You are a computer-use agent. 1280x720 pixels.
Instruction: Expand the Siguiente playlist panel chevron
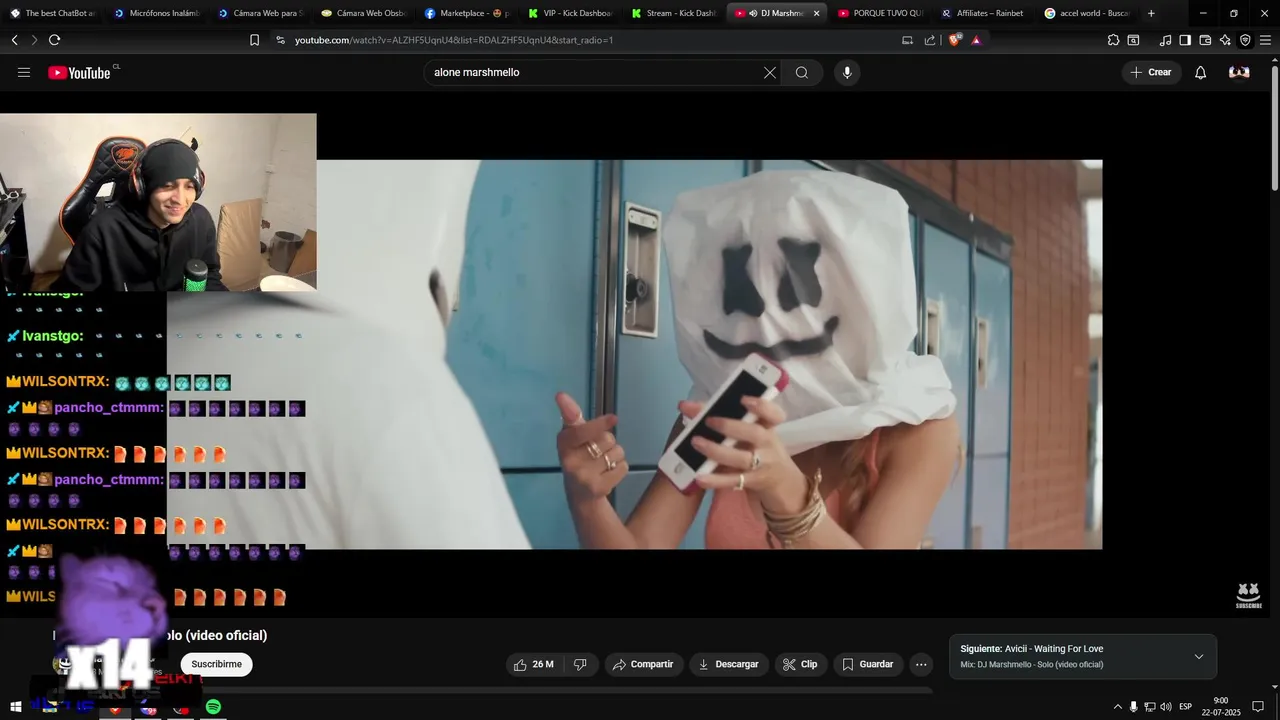(x=1199, y=657)
